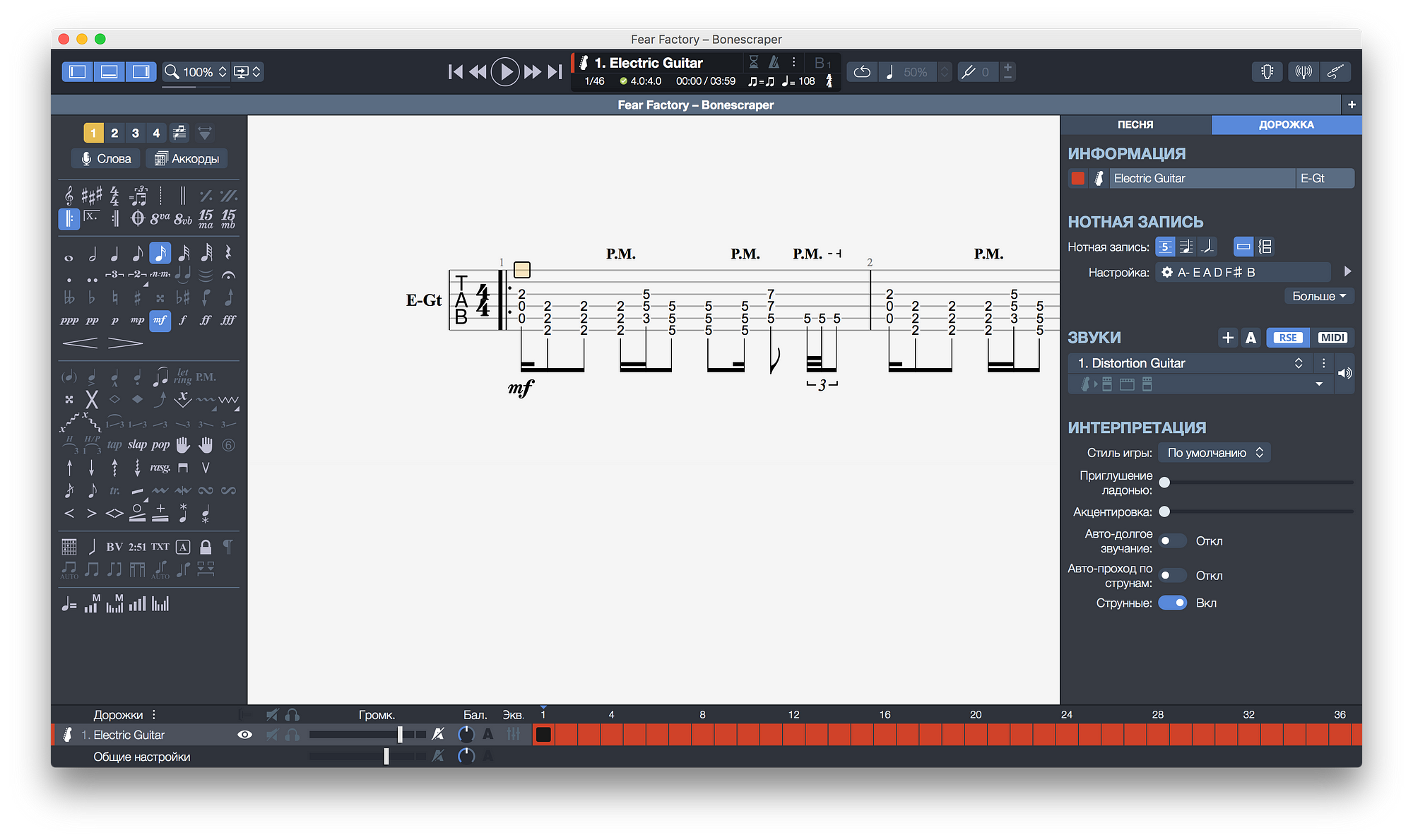Set dynamic to fortissimo ff
The width and height of the screenshot is (1413, 840).
[x=206, y=320]
